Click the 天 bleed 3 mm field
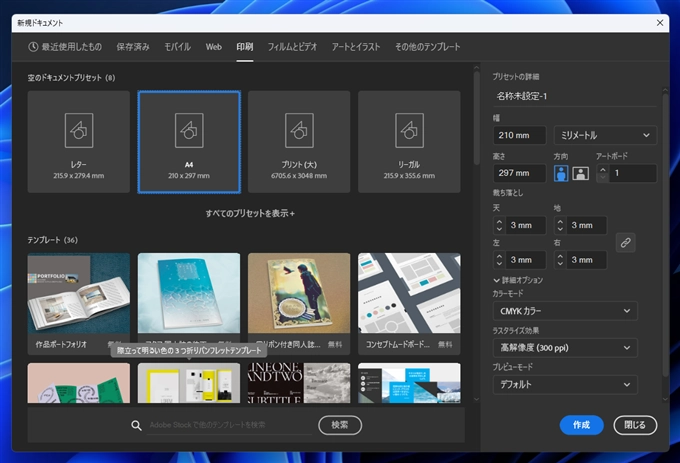The width and height of the screenshot is (680, 463). coord(525,225)
